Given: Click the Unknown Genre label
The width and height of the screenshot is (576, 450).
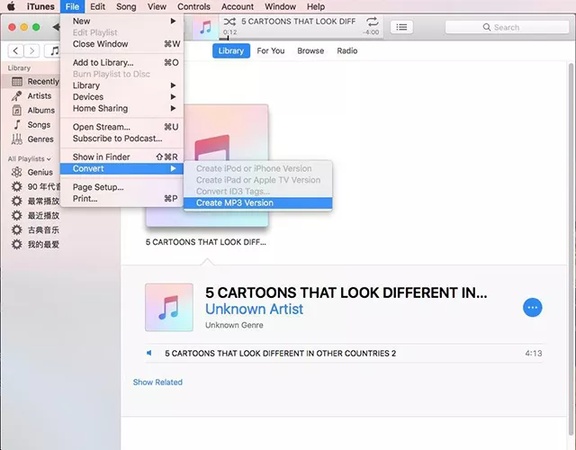Looking at the screenshot, I should point(234,325).
